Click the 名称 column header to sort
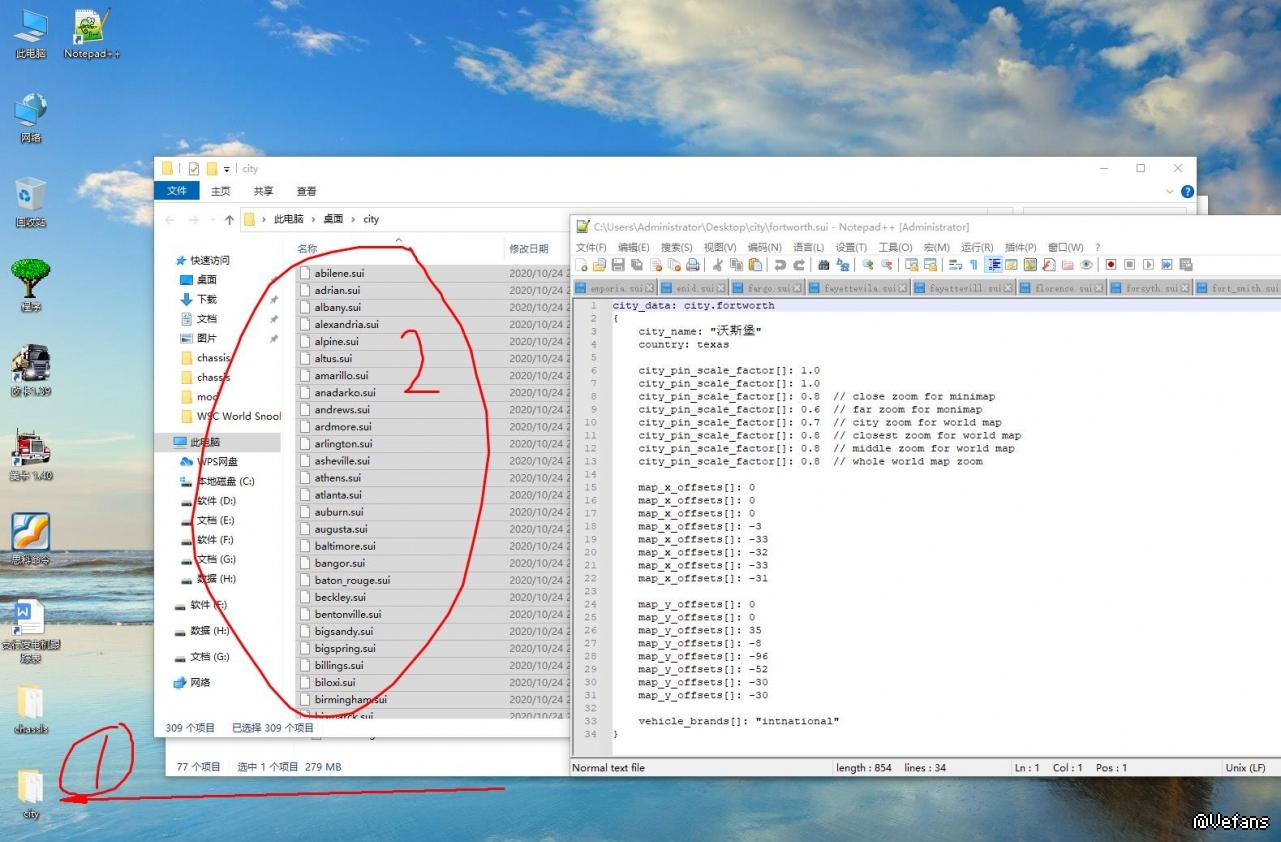The image size is (1281, 842). pos(307,248)
